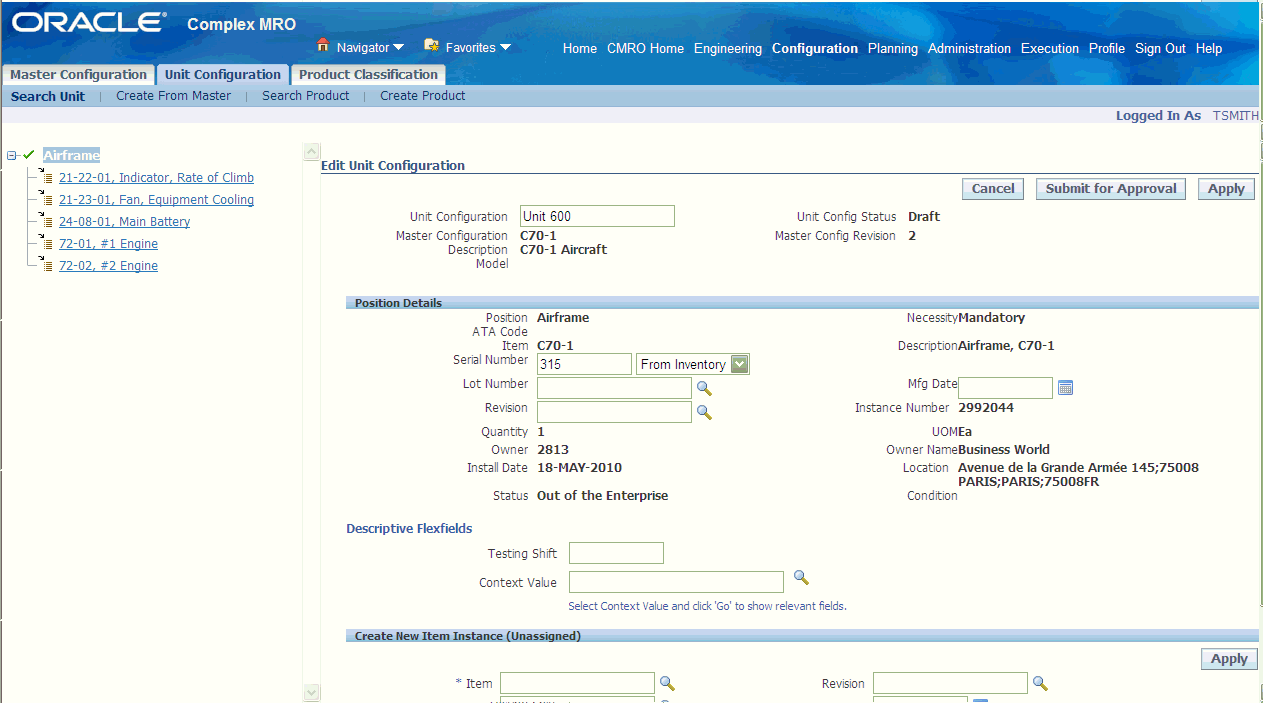1263x703 pixels.
Task: Open the Search Product subtab
Action: point(306,96)
